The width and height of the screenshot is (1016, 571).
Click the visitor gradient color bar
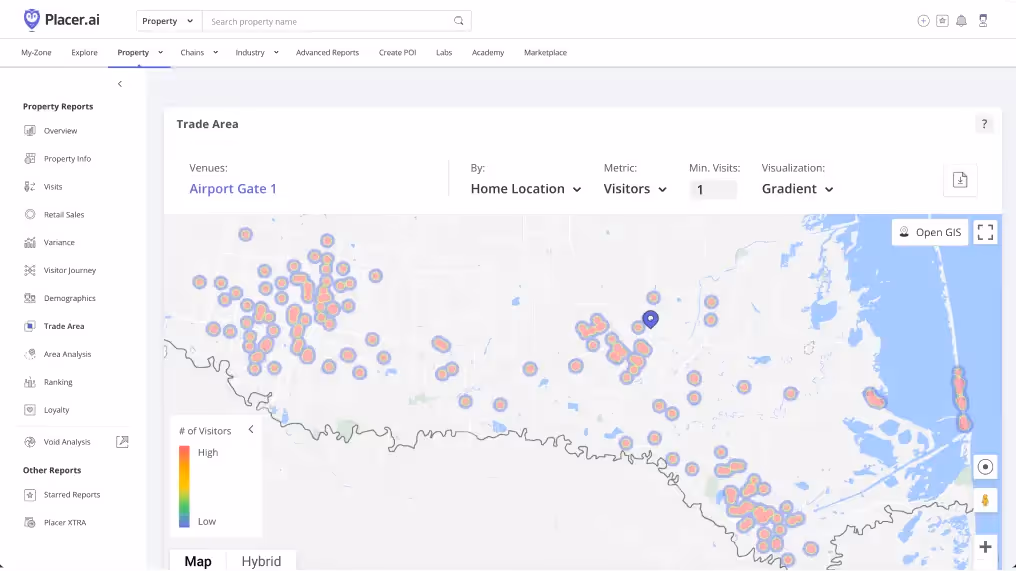point(184,486)
